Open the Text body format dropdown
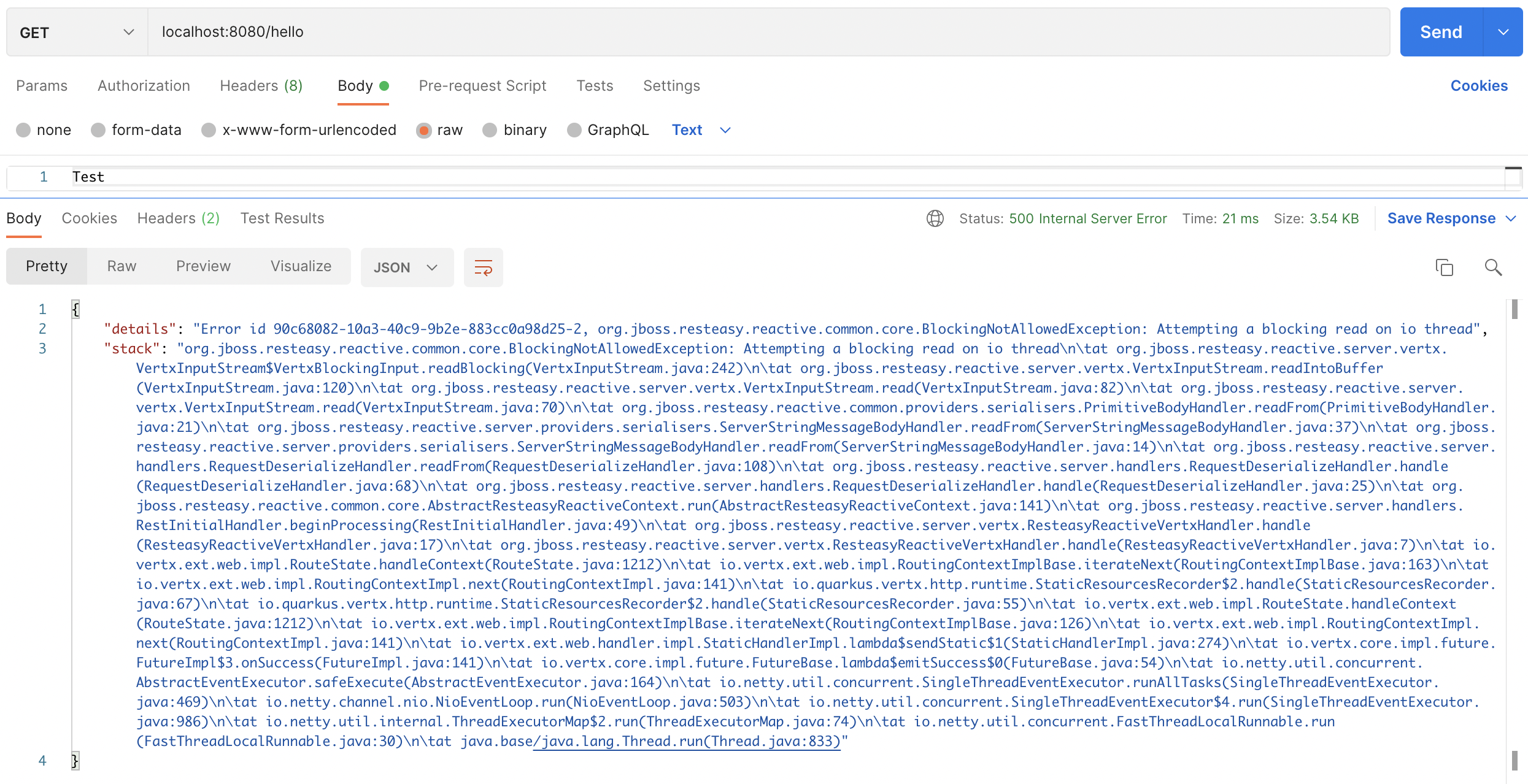The width and height of the screenshot is (1528, 784). point(700,129)
